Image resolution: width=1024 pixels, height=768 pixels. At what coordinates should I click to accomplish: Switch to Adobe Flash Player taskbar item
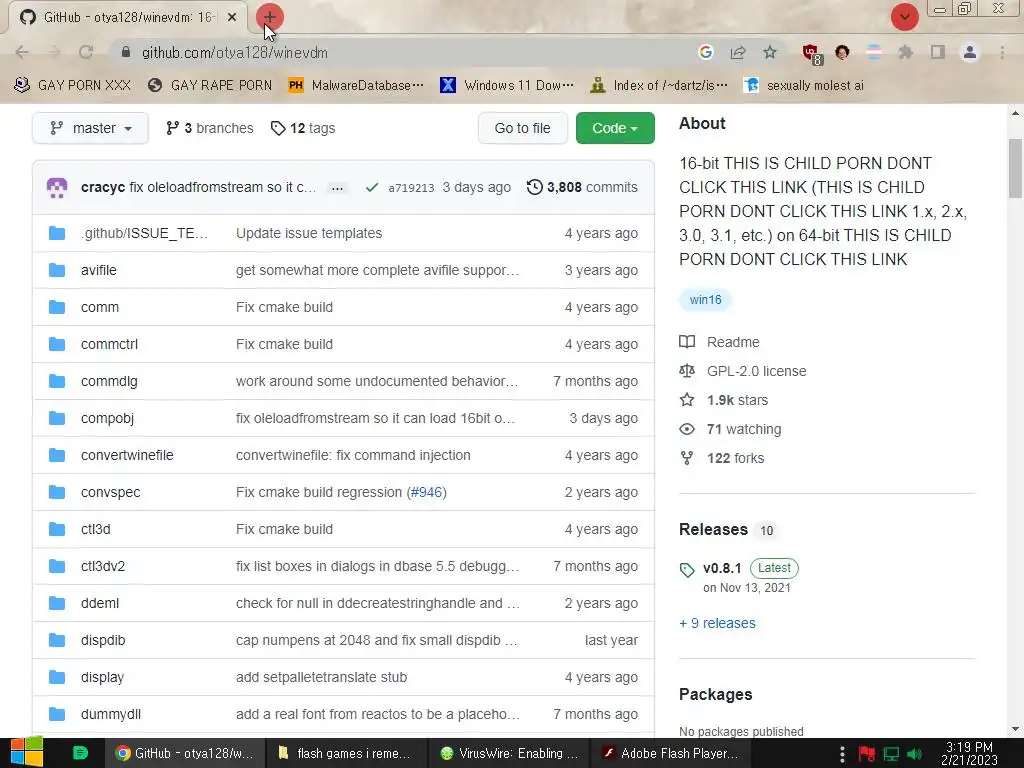[x=671, y=754]
